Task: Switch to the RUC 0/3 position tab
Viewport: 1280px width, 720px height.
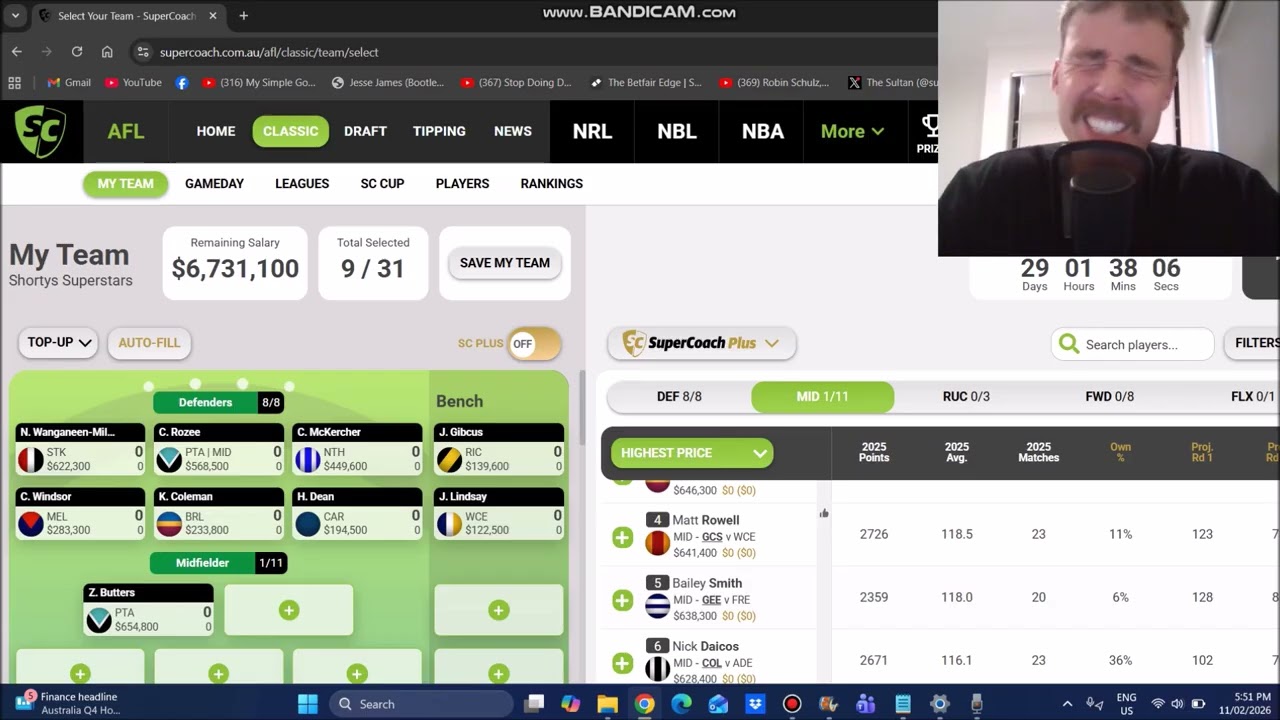Action: 966,397
